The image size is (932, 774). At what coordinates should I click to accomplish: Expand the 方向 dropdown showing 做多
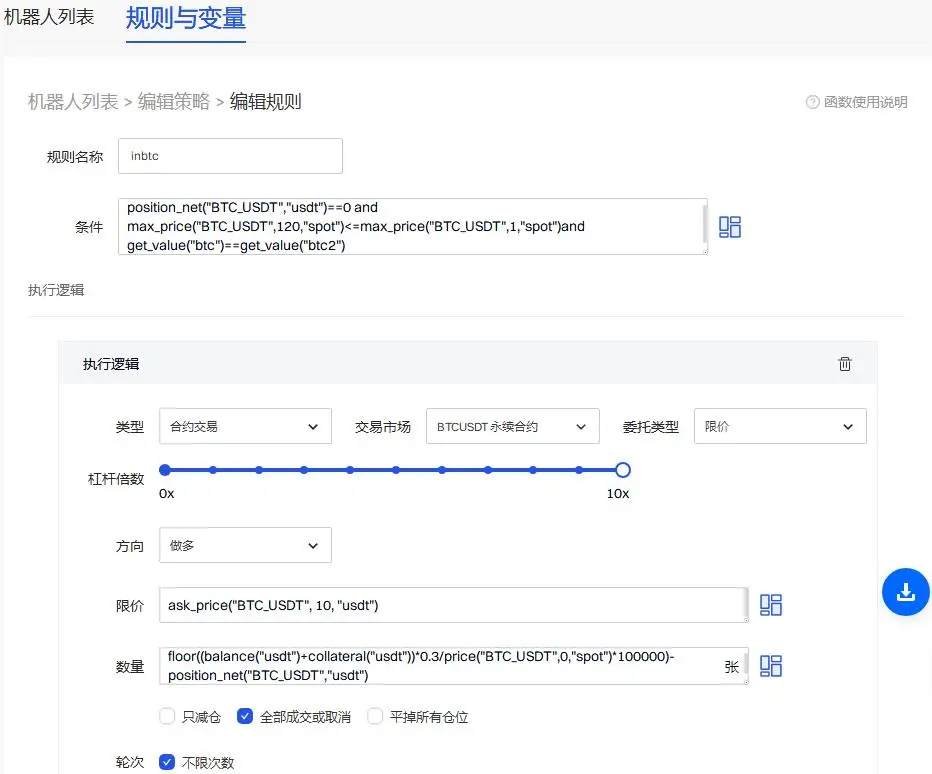245,546
